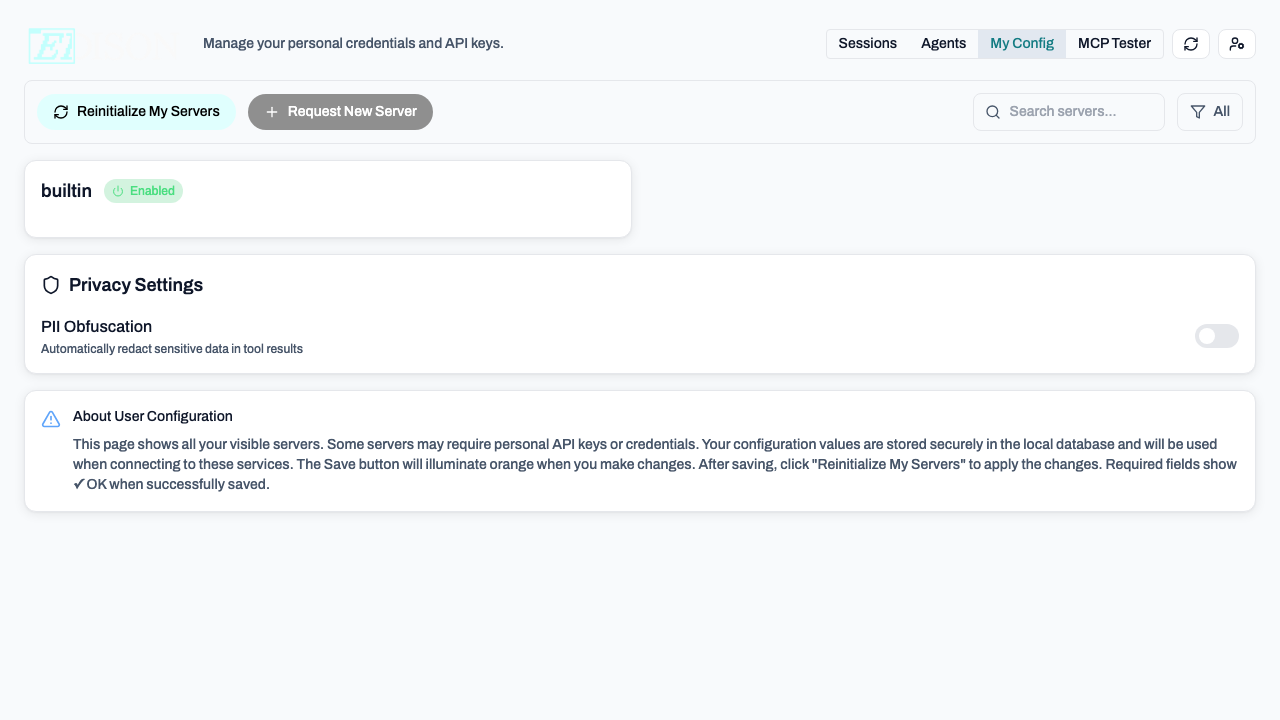Click the Search servers input field
Image resolution: width=1280 pixels, height=720 pixels.
click(1068, 112)
